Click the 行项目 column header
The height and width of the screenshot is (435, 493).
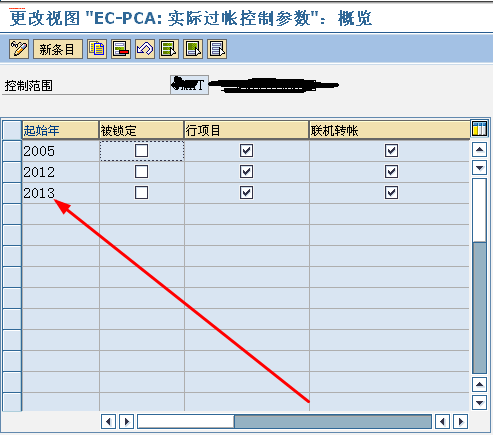(x=247, y=130)
